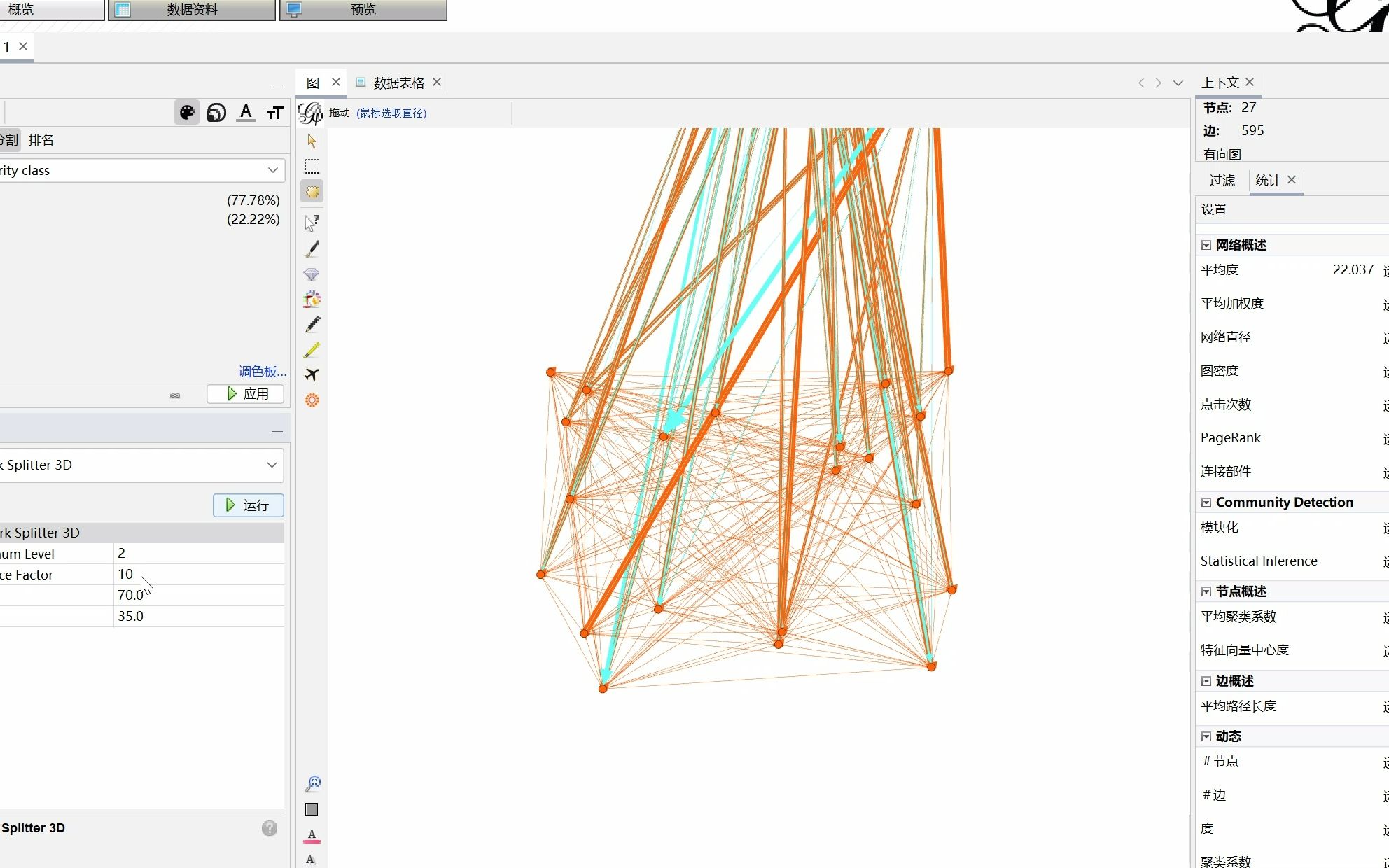Collapse the 边概述 section

(1206, 681)
